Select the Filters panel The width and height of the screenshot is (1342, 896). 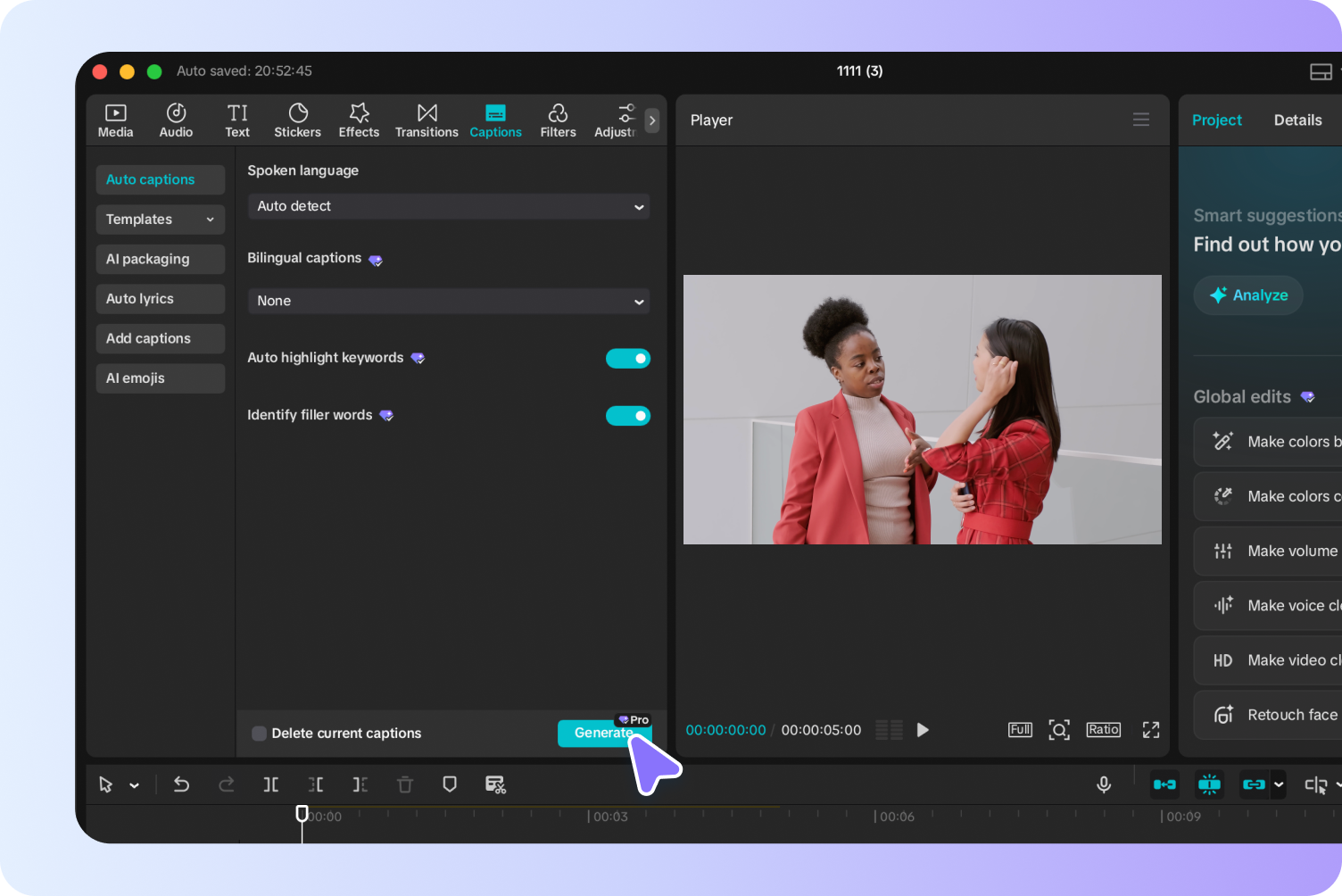pyautogui.click(x=558, y=120)
